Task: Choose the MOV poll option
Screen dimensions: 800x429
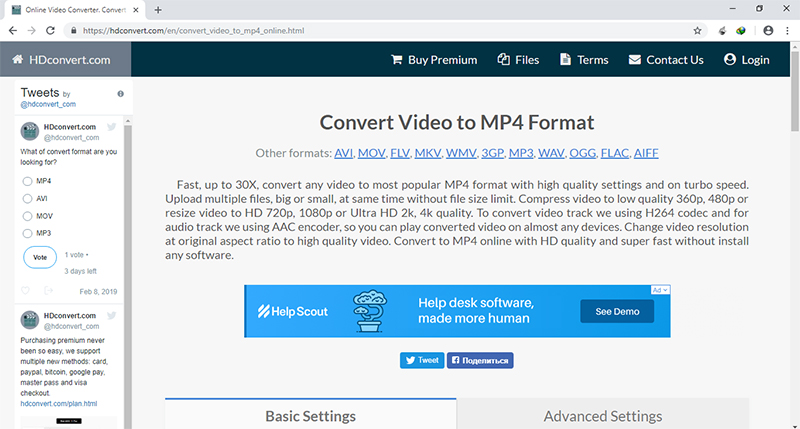Action: click(27, 216)
